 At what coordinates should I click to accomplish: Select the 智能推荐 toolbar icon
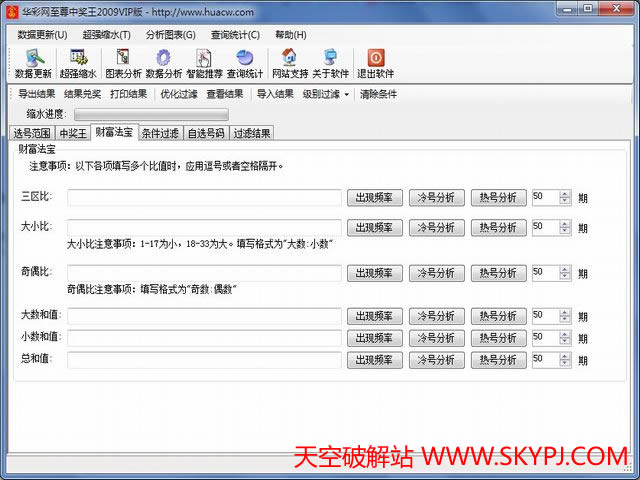204,64
